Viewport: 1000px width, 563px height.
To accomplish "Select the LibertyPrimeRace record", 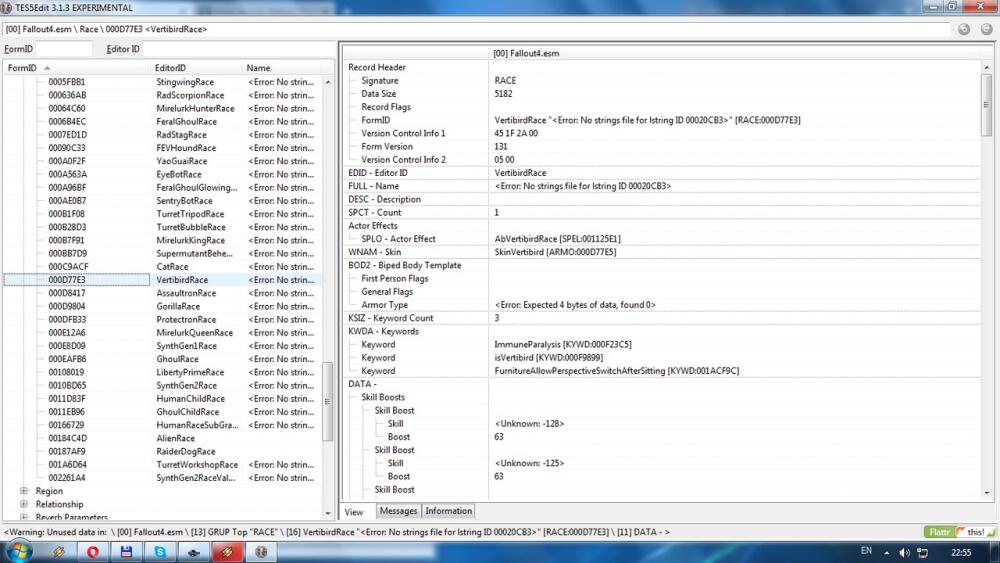I will point(190,372).
